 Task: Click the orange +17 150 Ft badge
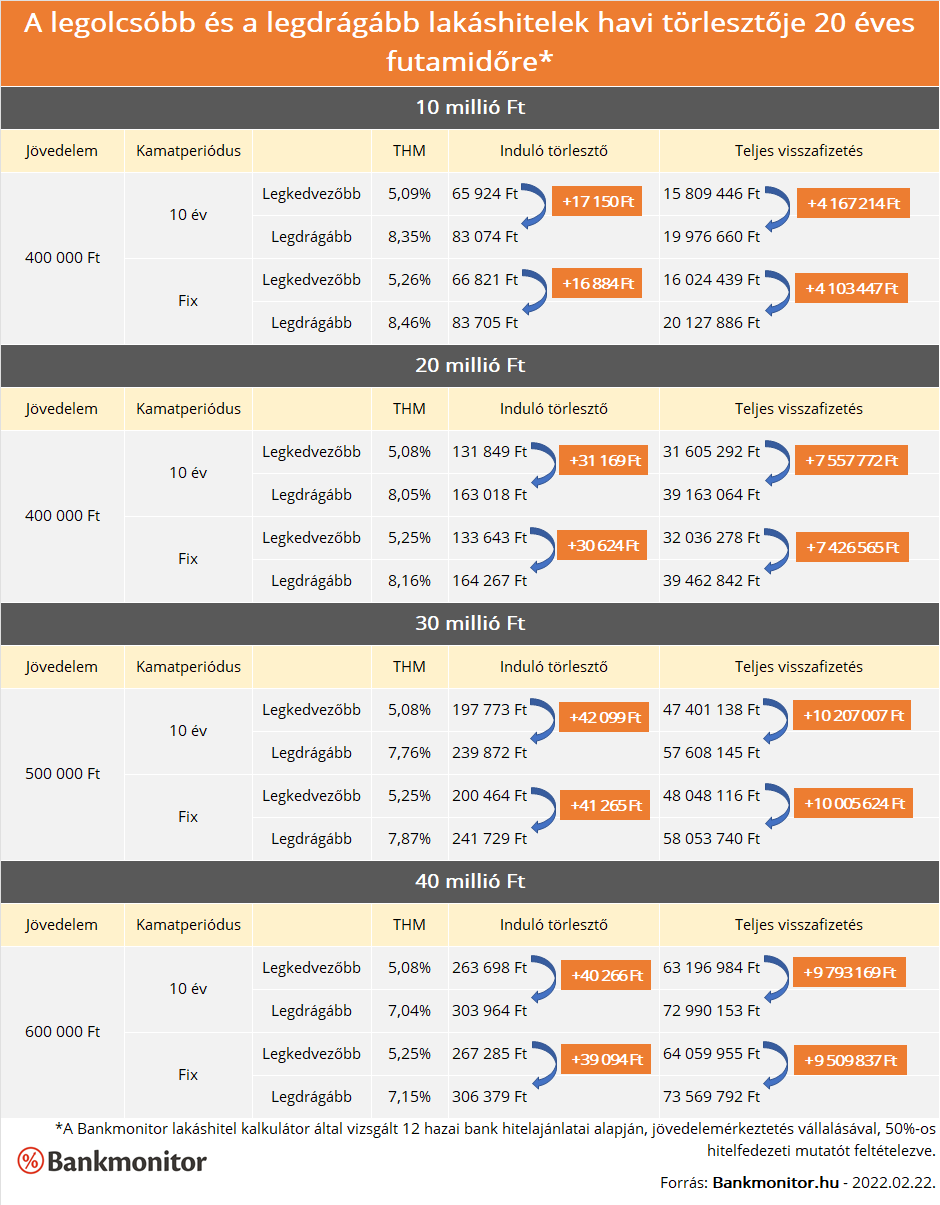click(x=597, y=202)
